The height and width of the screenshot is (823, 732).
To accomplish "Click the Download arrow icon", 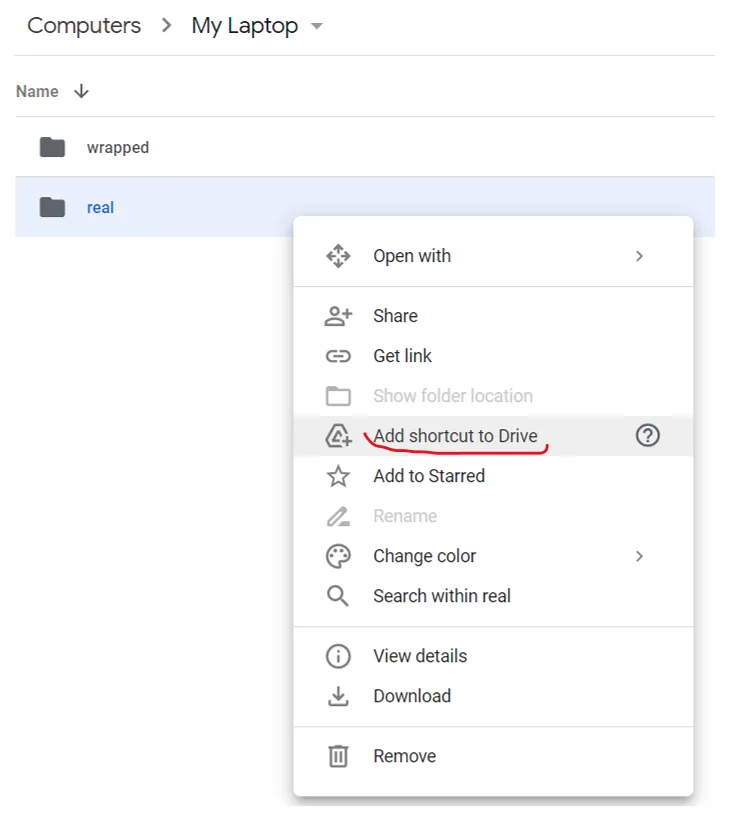I will click(x=339, y=696).
